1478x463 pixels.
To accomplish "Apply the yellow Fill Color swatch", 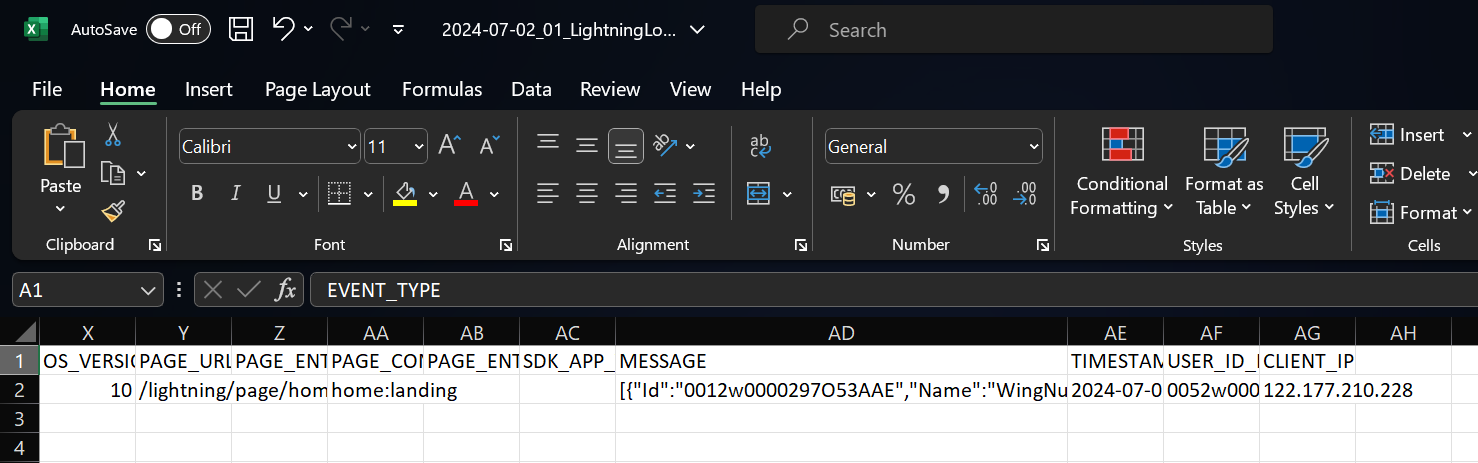I will (x=405, y=194).
